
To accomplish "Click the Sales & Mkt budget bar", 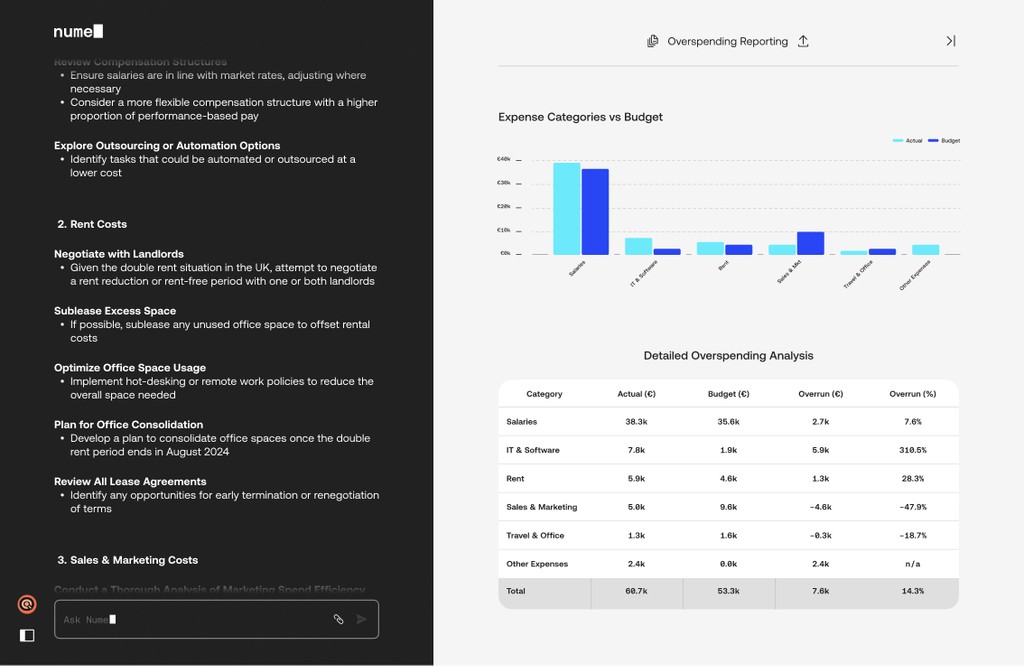I will (810, 243).
